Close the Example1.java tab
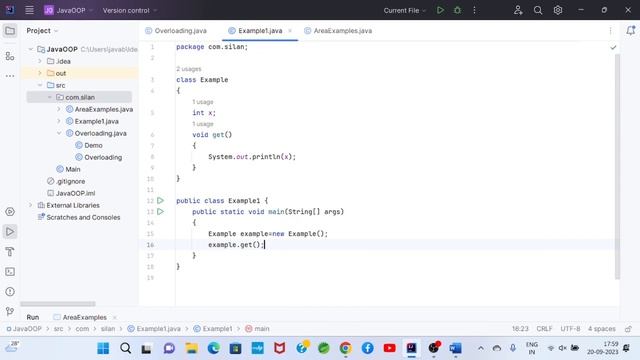The width and height of the screenshot is (640, 360). [290, 31]
